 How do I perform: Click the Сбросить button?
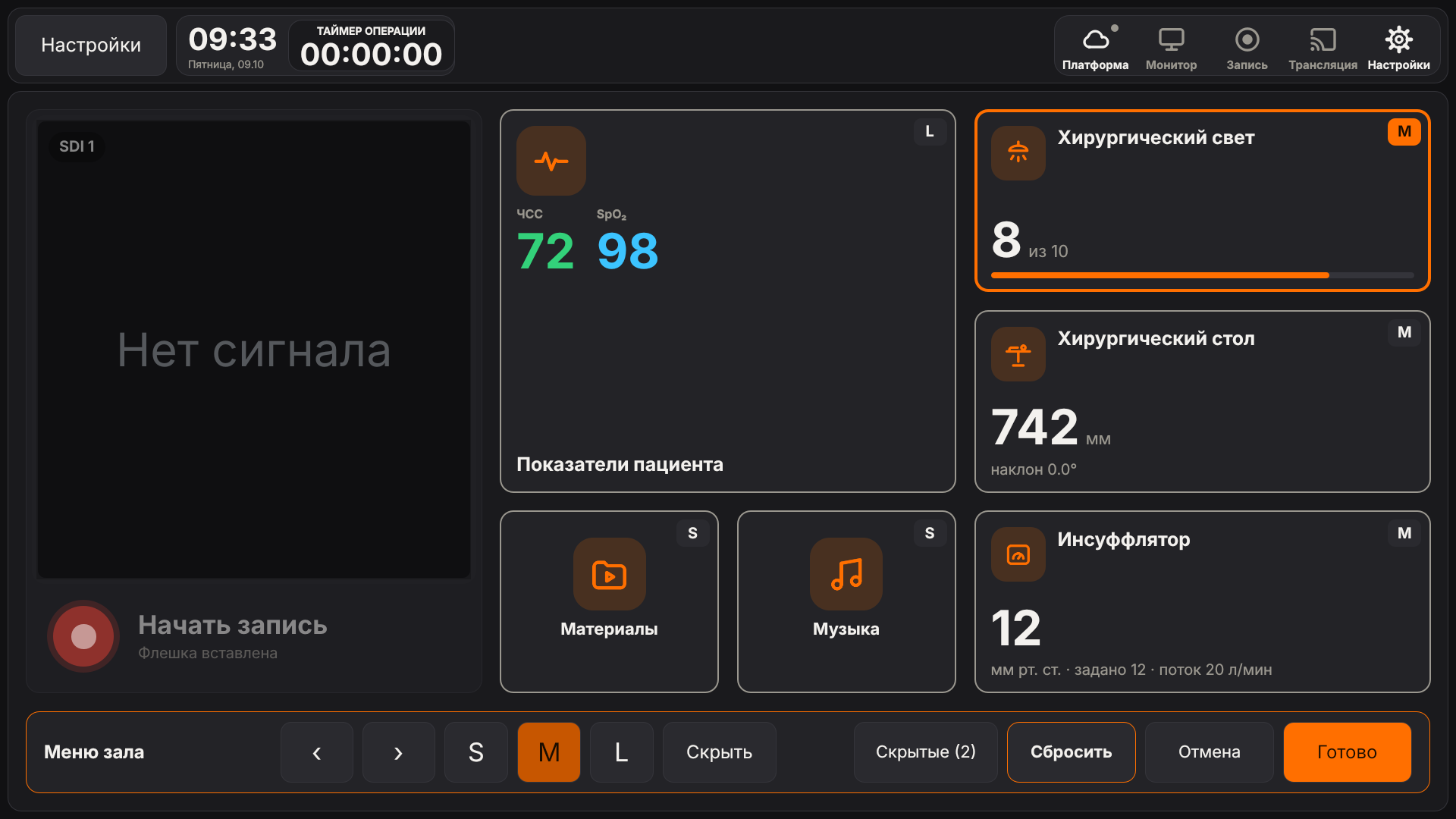(x=1071, y=752)
